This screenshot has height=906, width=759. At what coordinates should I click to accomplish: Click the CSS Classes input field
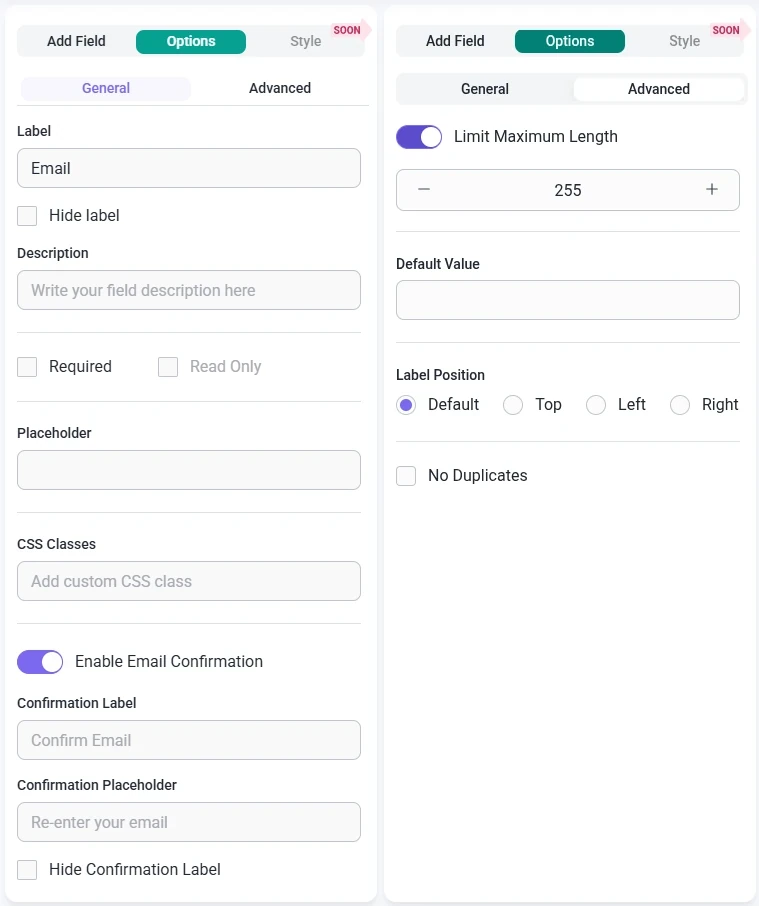(188, 581)
